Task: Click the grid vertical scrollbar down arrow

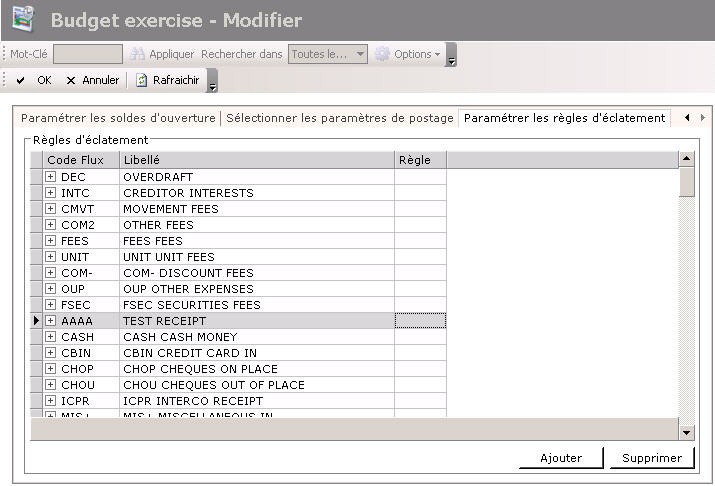Action: 686,432
